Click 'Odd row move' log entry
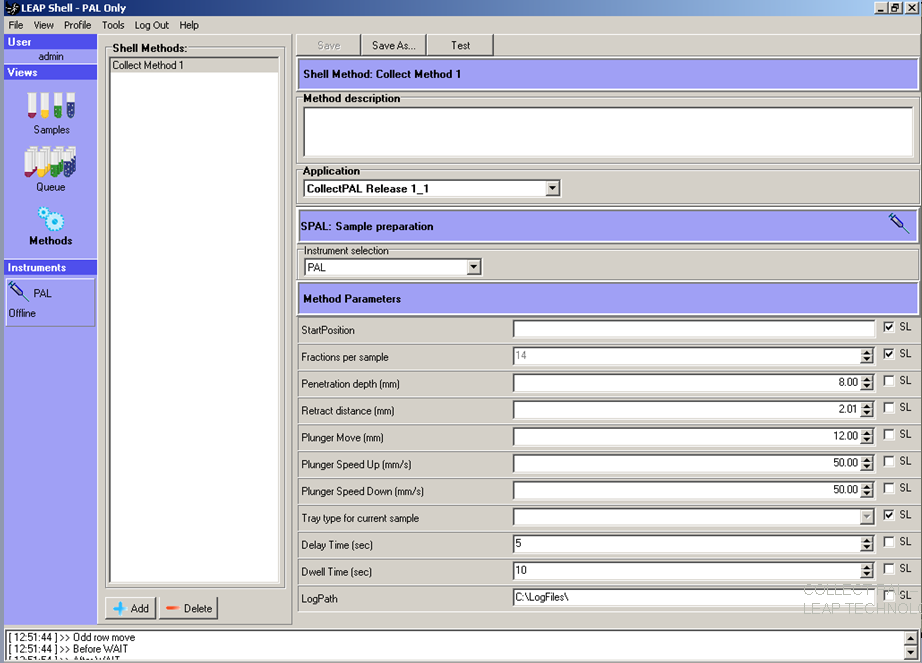 point(104,637)
